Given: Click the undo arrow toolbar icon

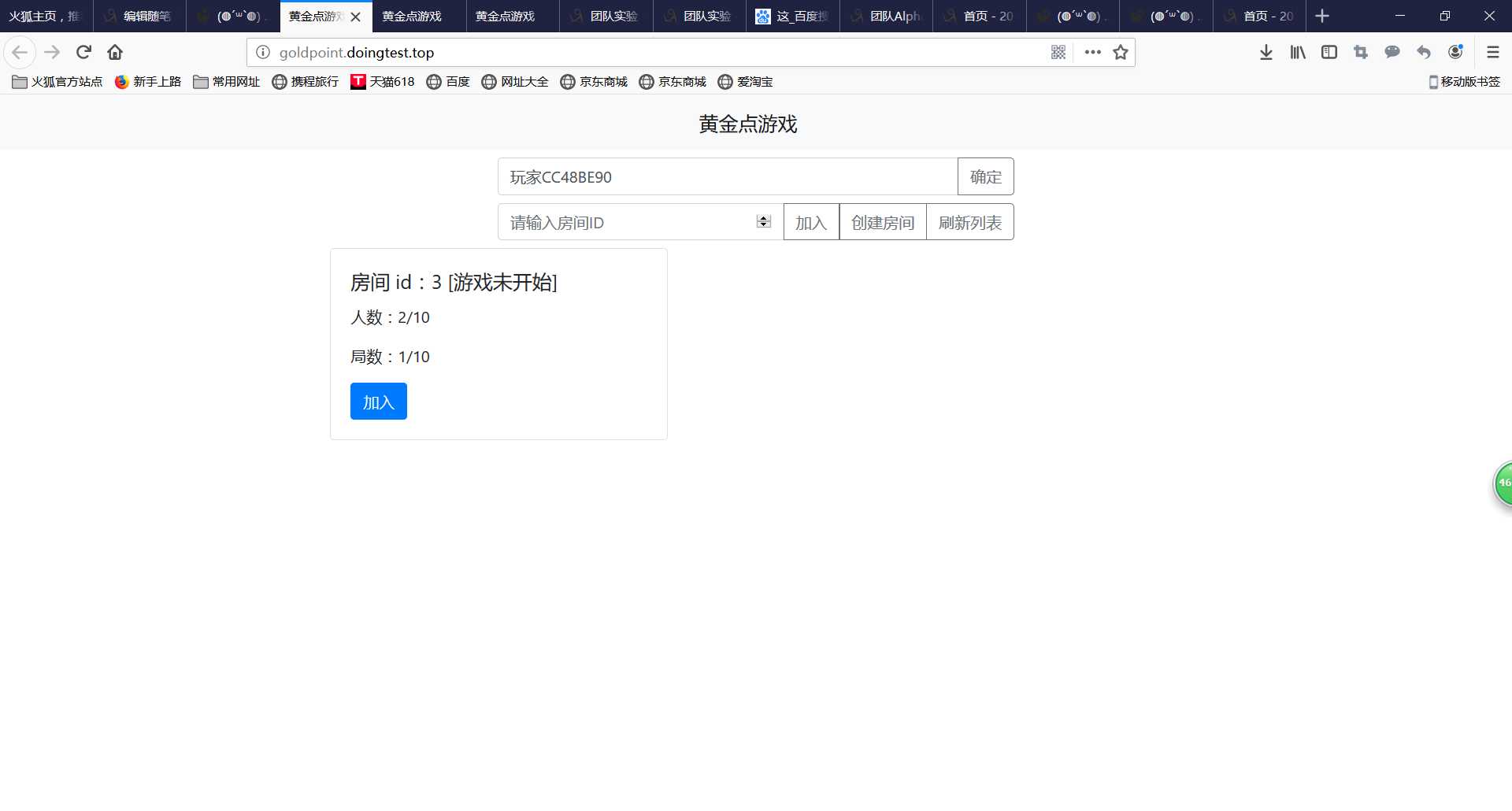Looking at the screenshot, I should pyautogui.click(x=1424, y=53).
